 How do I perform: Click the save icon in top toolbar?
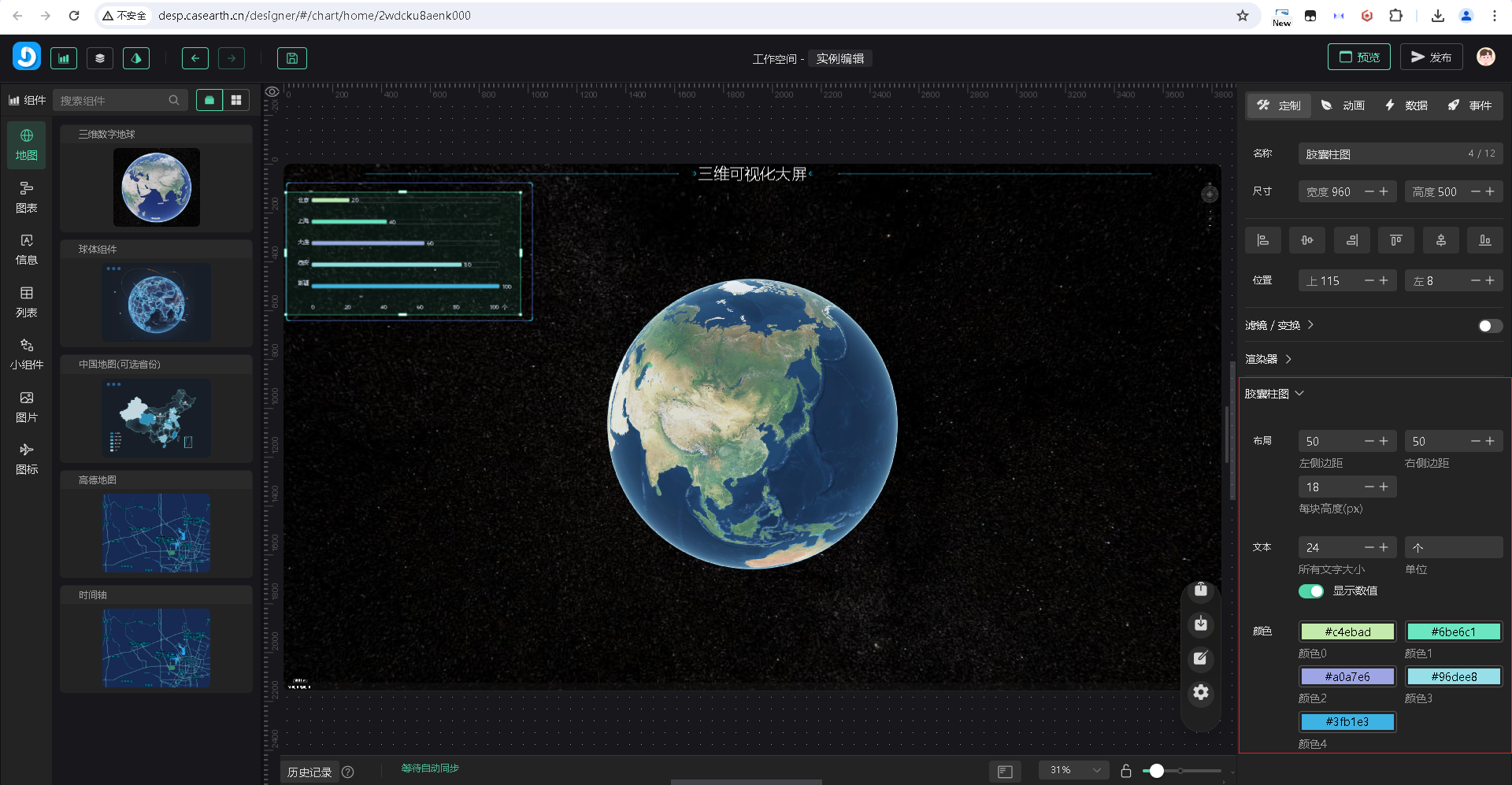(x=291, y=58)
